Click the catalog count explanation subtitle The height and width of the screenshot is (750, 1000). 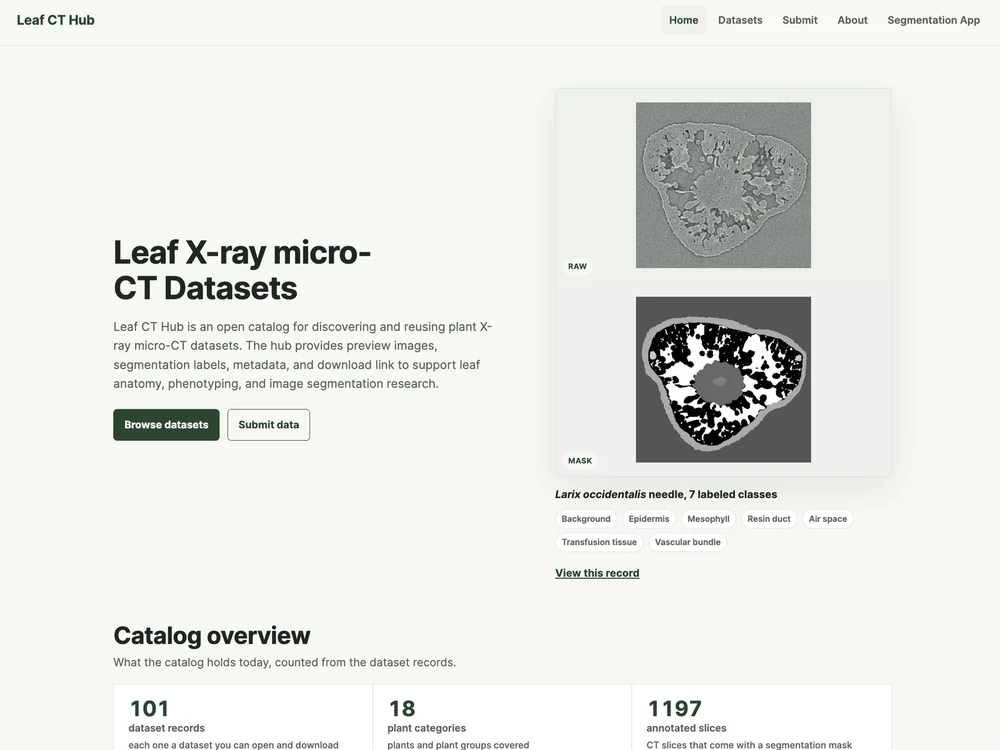click(x=284, y=662)
